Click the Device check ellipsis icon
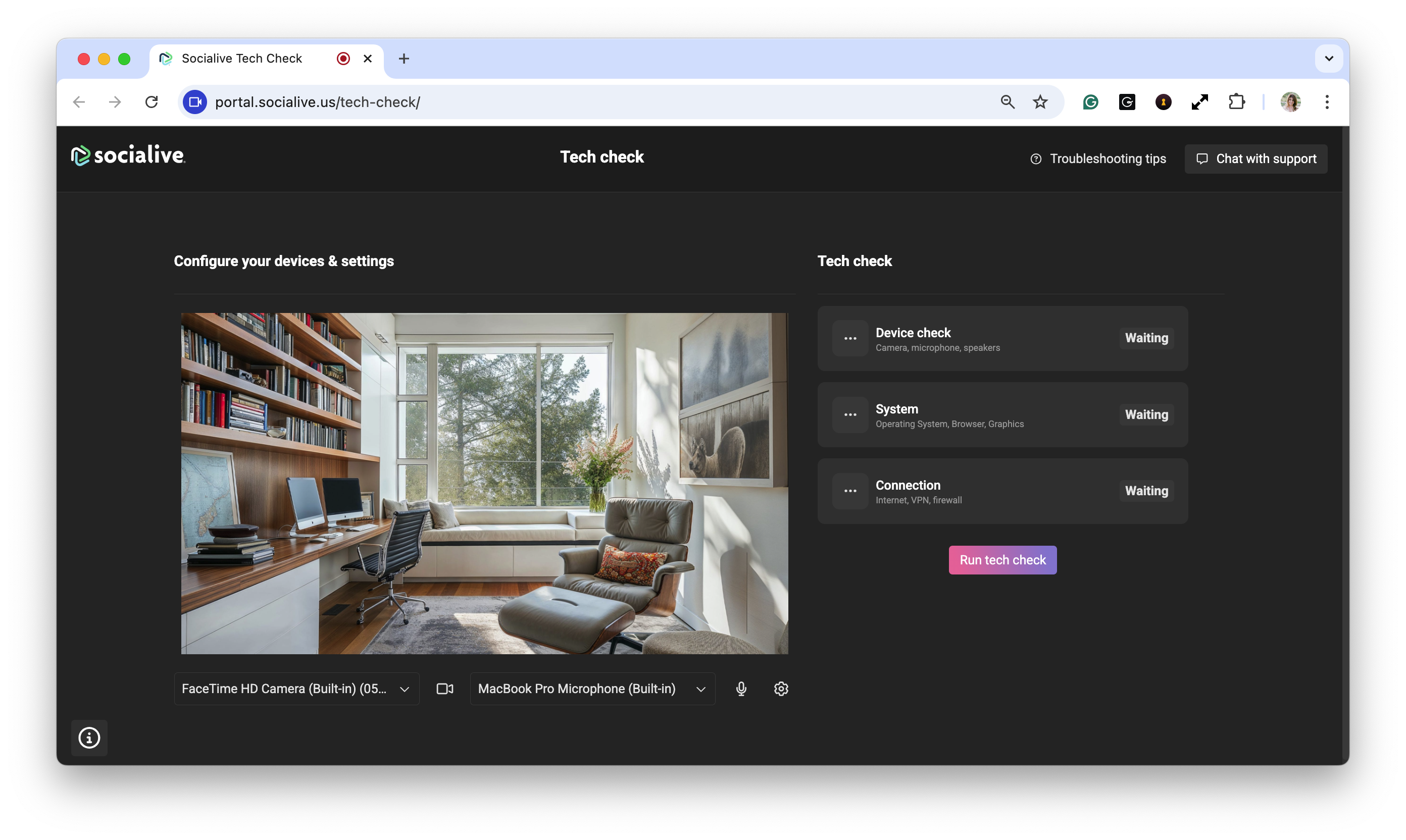 850,339
